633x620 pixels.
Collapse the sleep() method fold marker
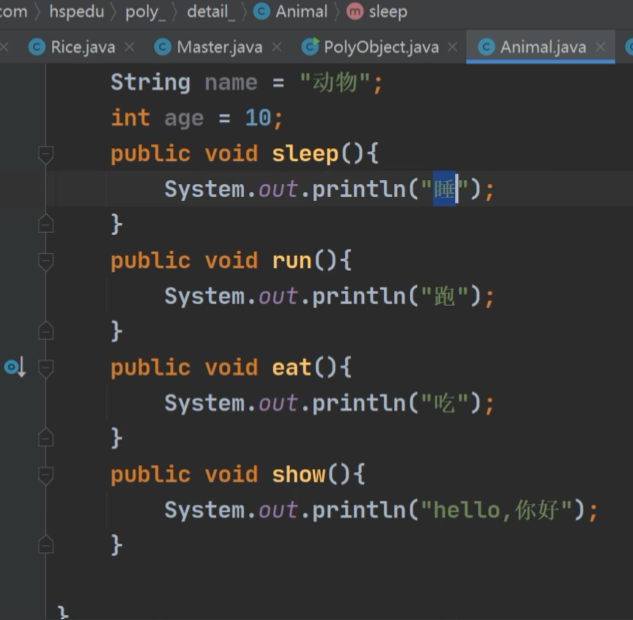(46, 154)
